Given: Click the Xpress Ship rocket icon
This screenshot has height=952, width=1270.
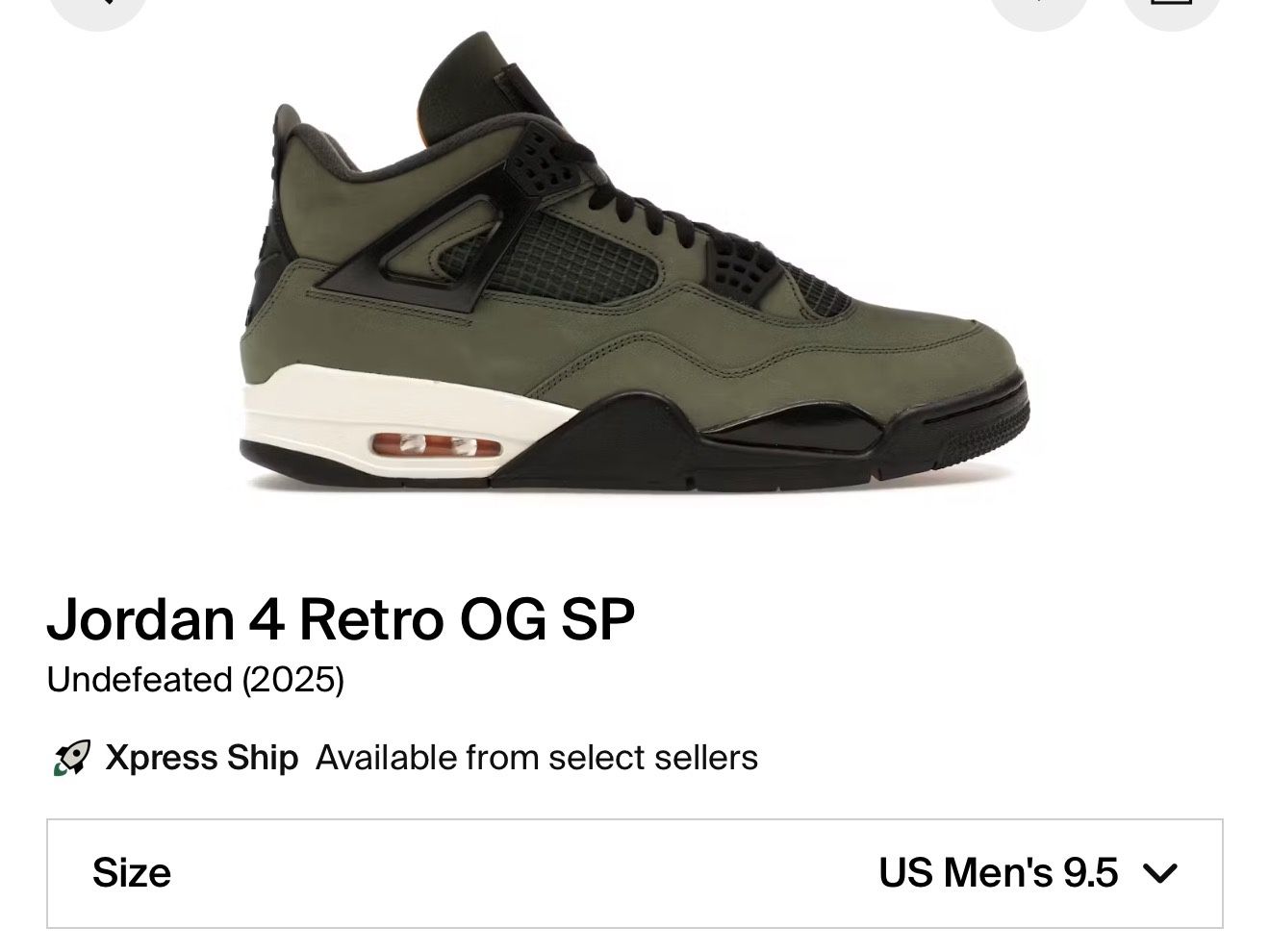Looking at the screenshot, I should tap(71, 758).
